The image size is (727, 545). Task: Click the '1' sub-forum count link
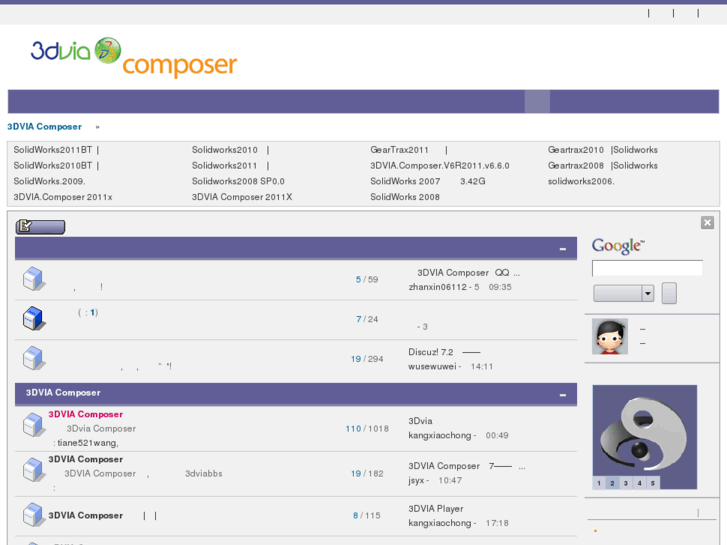pos(92,313)
